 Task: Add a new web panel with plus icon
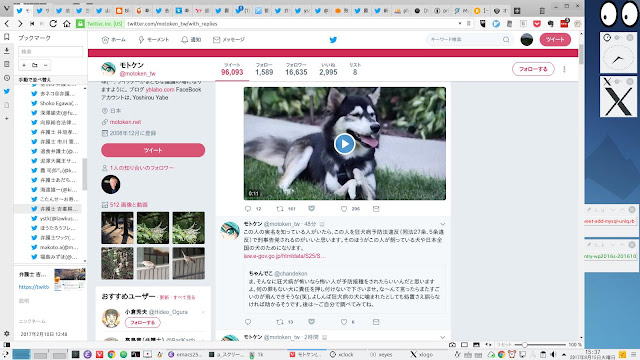coord(7,118)
